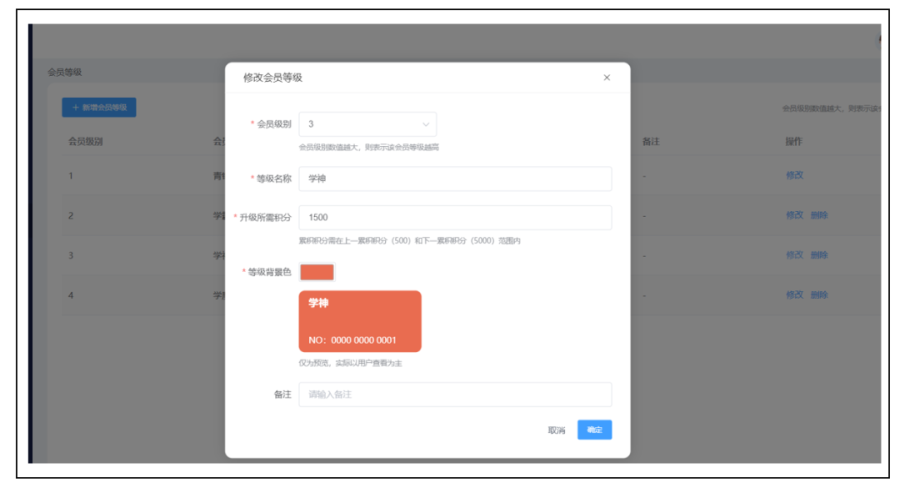900x488 pixels.
Task: Click 修改 link in level 2 row
Action: (x=794, y=215)
